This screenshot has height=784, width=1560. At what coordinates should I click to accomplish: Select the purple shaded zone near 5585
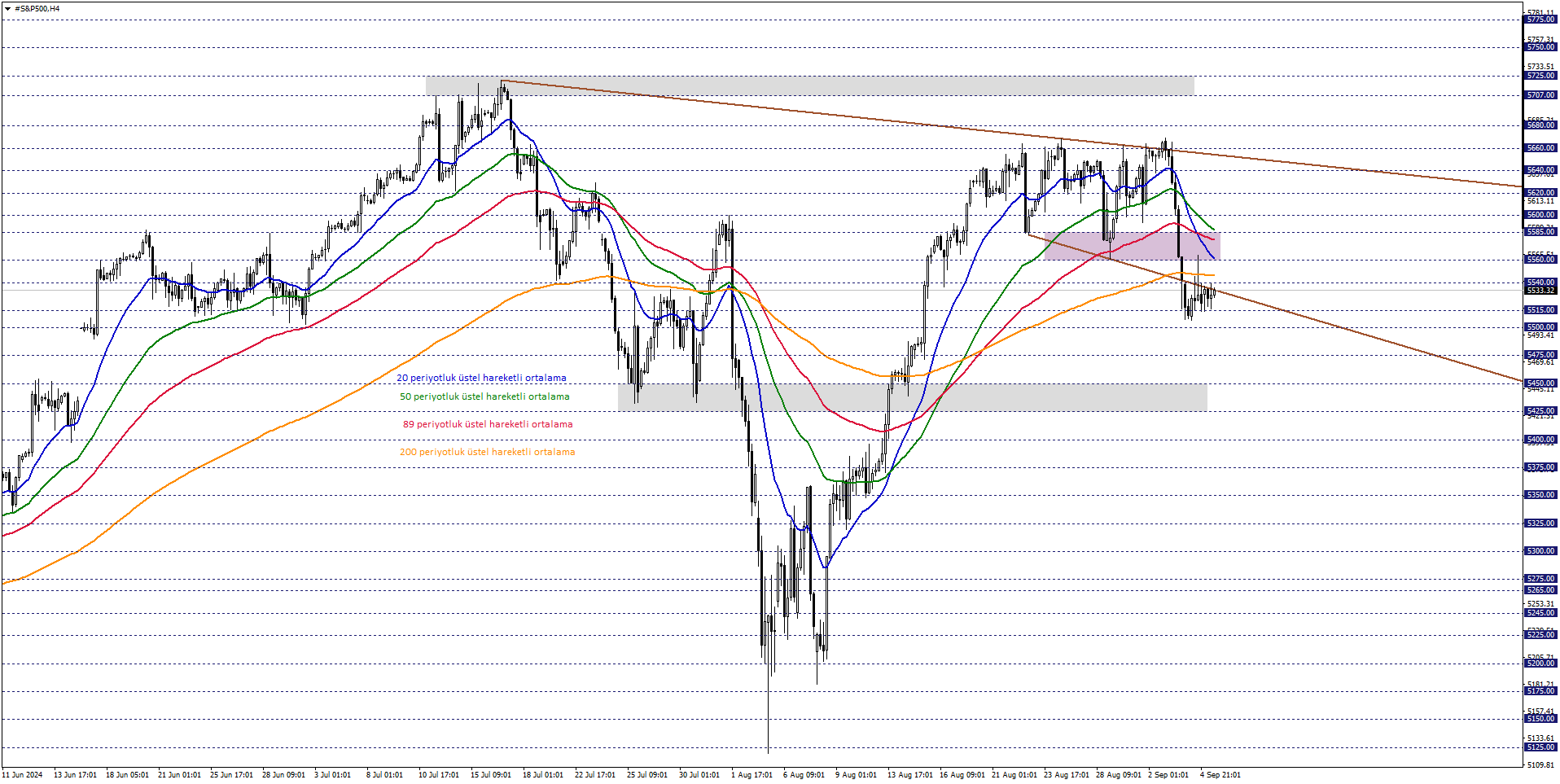(1132, 246)
